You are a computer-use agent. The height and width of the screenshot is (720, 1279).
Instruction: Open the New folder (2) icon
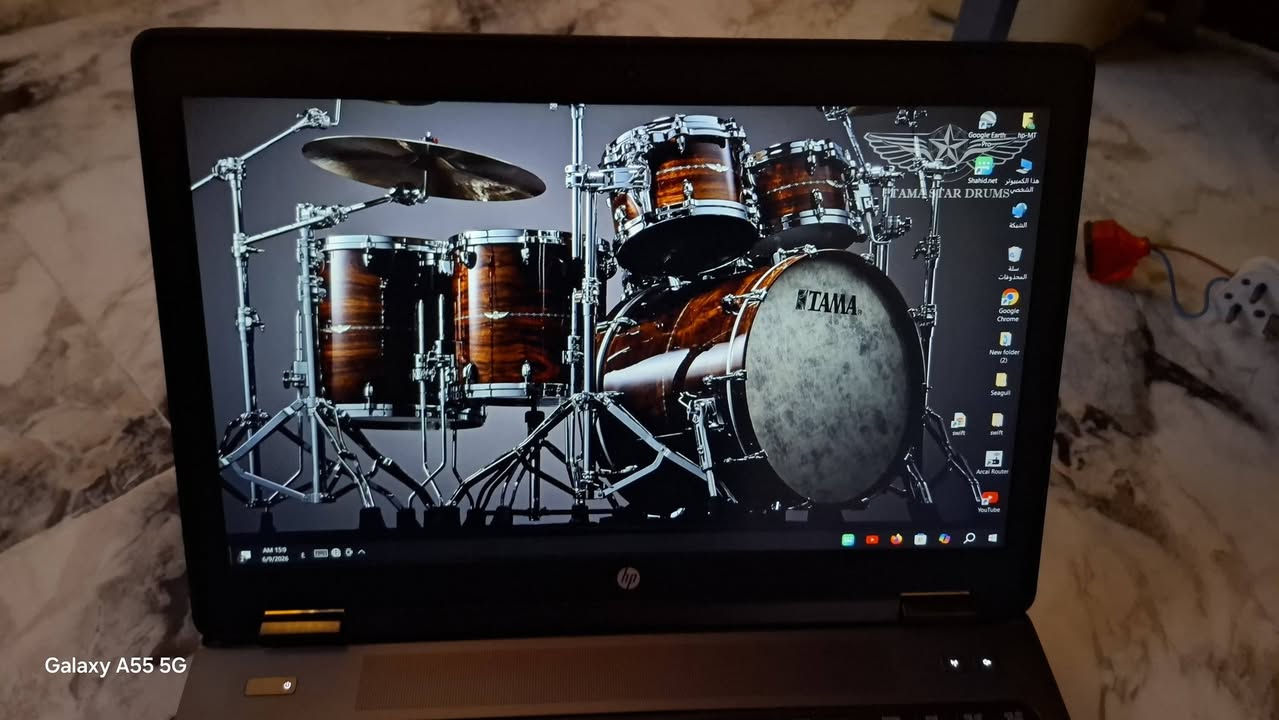coord(1004,346)
